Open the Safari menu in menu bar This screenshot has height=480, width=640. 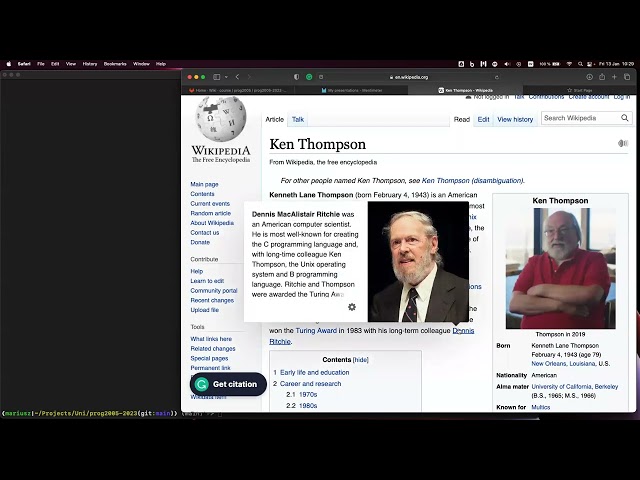(x=24, y=64)
